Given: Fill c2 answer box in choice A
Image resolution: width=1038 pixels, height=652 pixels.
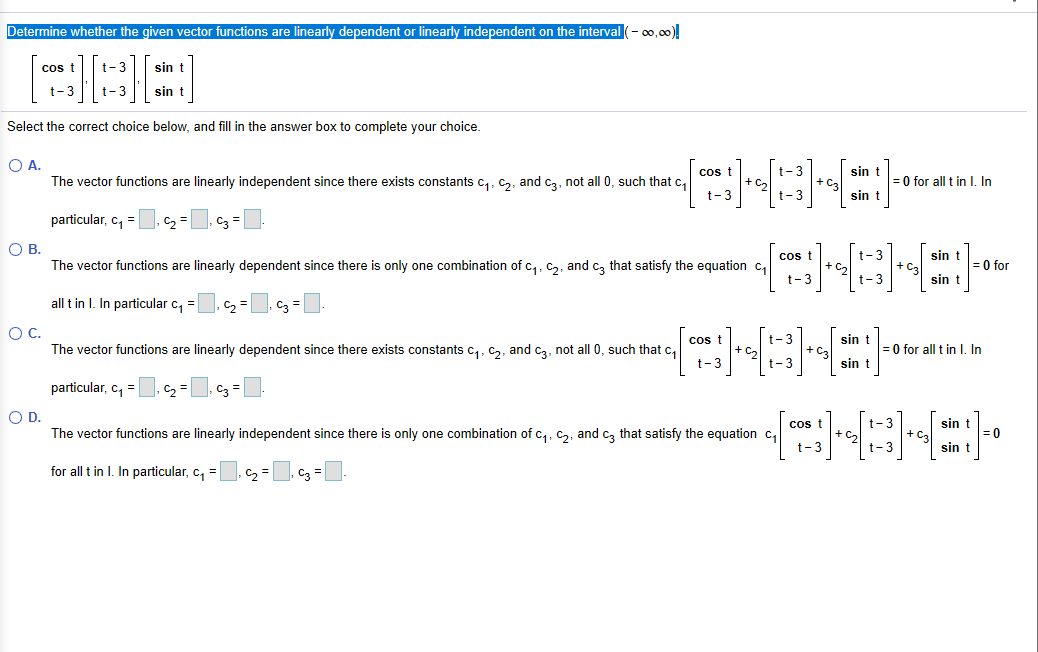Looking at the screenshot, I should [199, 219].
